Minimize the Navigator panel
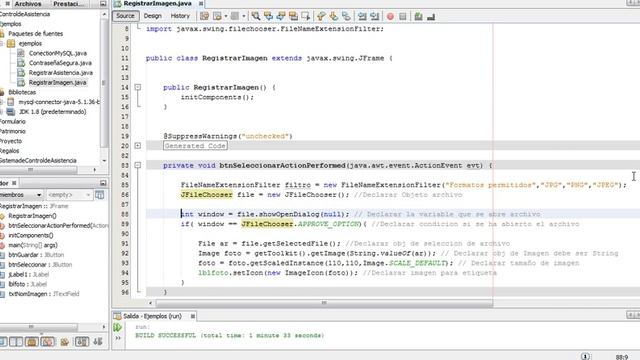Viewport: 640px width, 360px height. [103, 183]
